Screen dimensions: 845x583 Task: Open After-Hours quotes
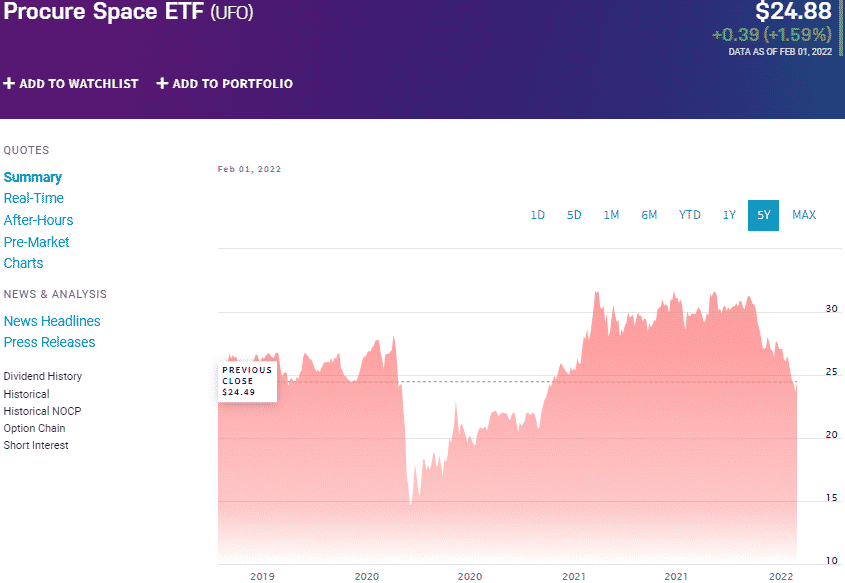pyautogui.click(x=38, y=220)
